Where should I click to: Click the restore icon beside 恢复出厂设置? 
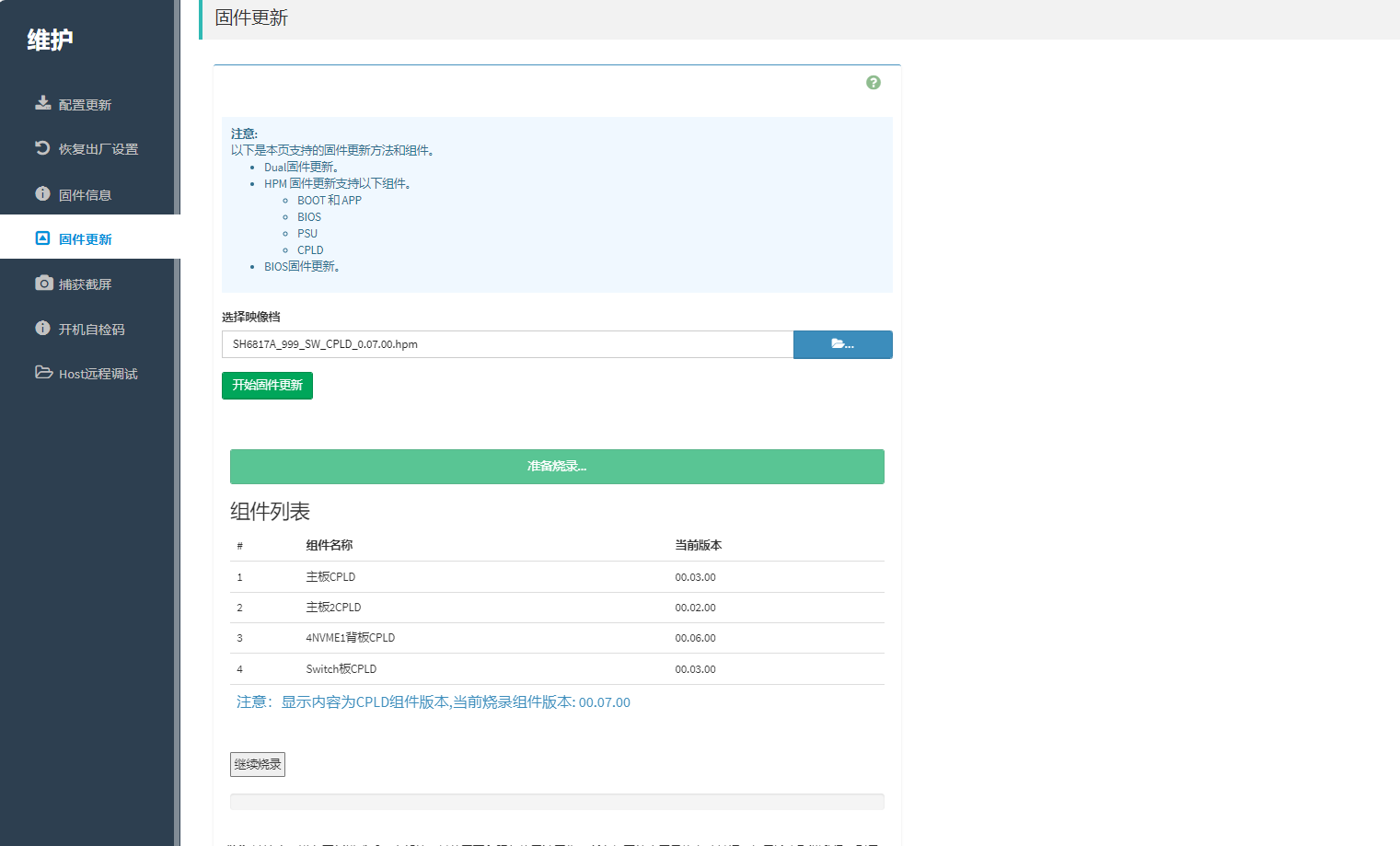(x=42, y=147)
